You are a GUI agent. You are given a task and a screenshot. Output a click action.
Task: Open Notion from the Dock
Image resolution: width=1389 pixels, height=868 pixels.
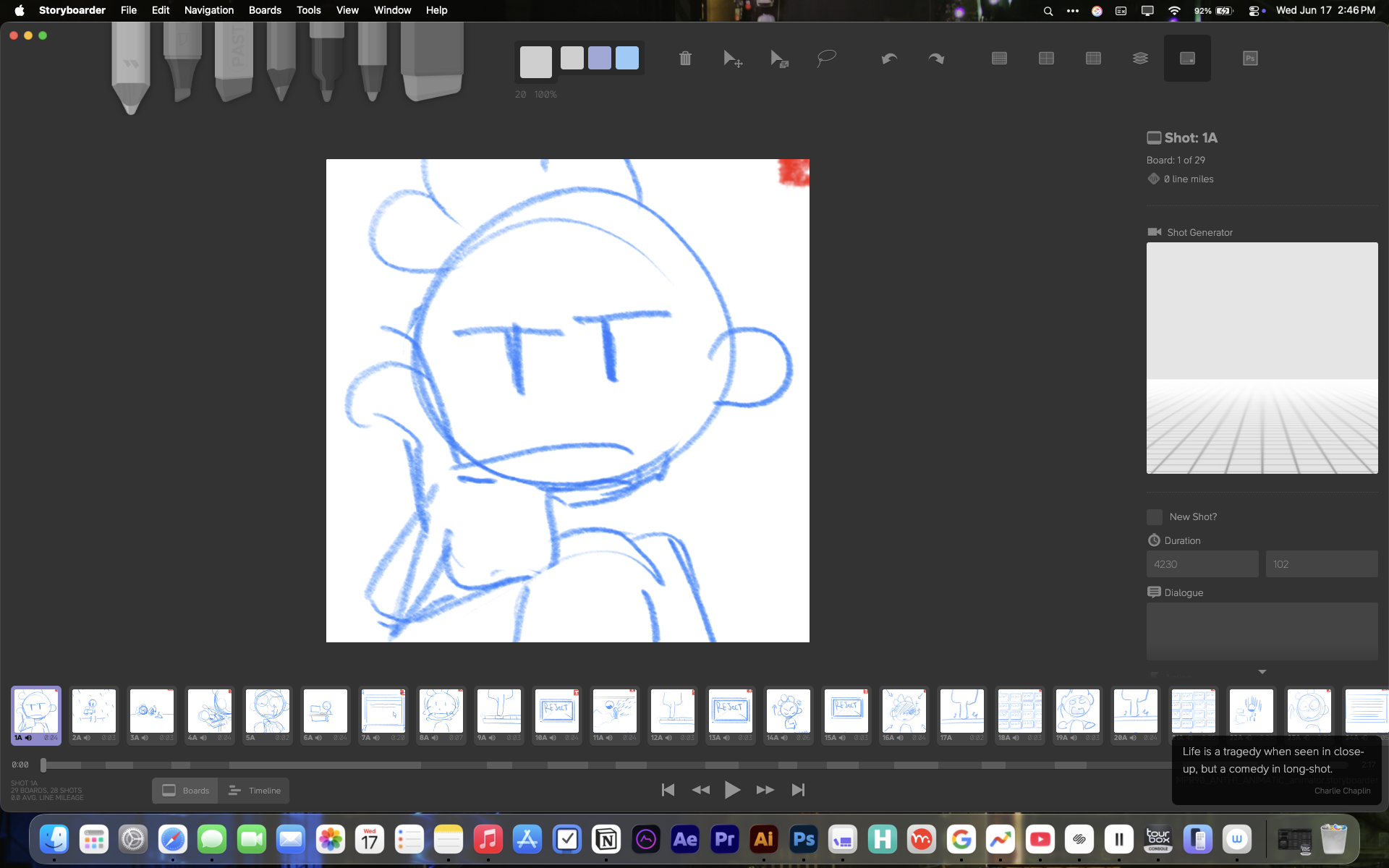(x=606, y=839)
